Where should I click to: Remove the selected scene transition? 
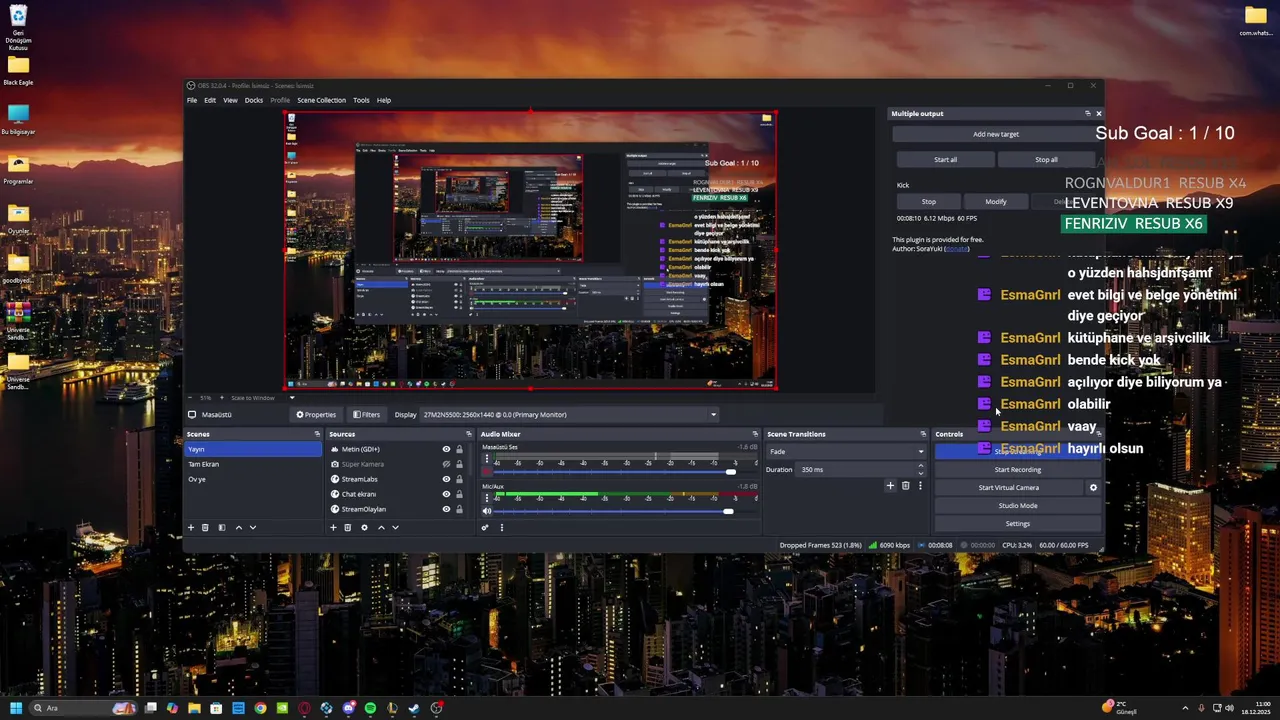(905, 486)
